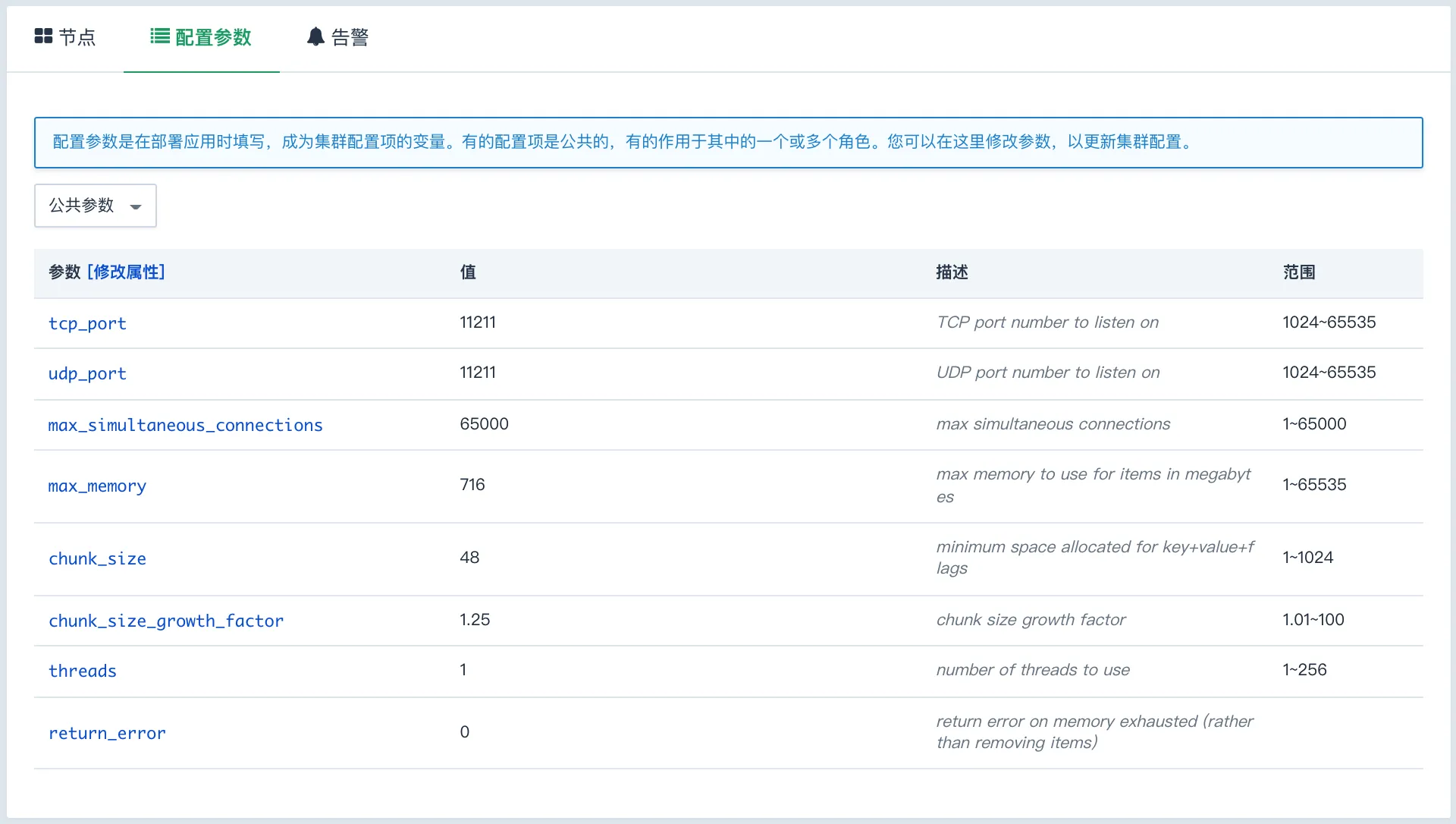Open the 公共参数 dropdown
This screenshot has width=1456, height=824.
tap(96, 206)
